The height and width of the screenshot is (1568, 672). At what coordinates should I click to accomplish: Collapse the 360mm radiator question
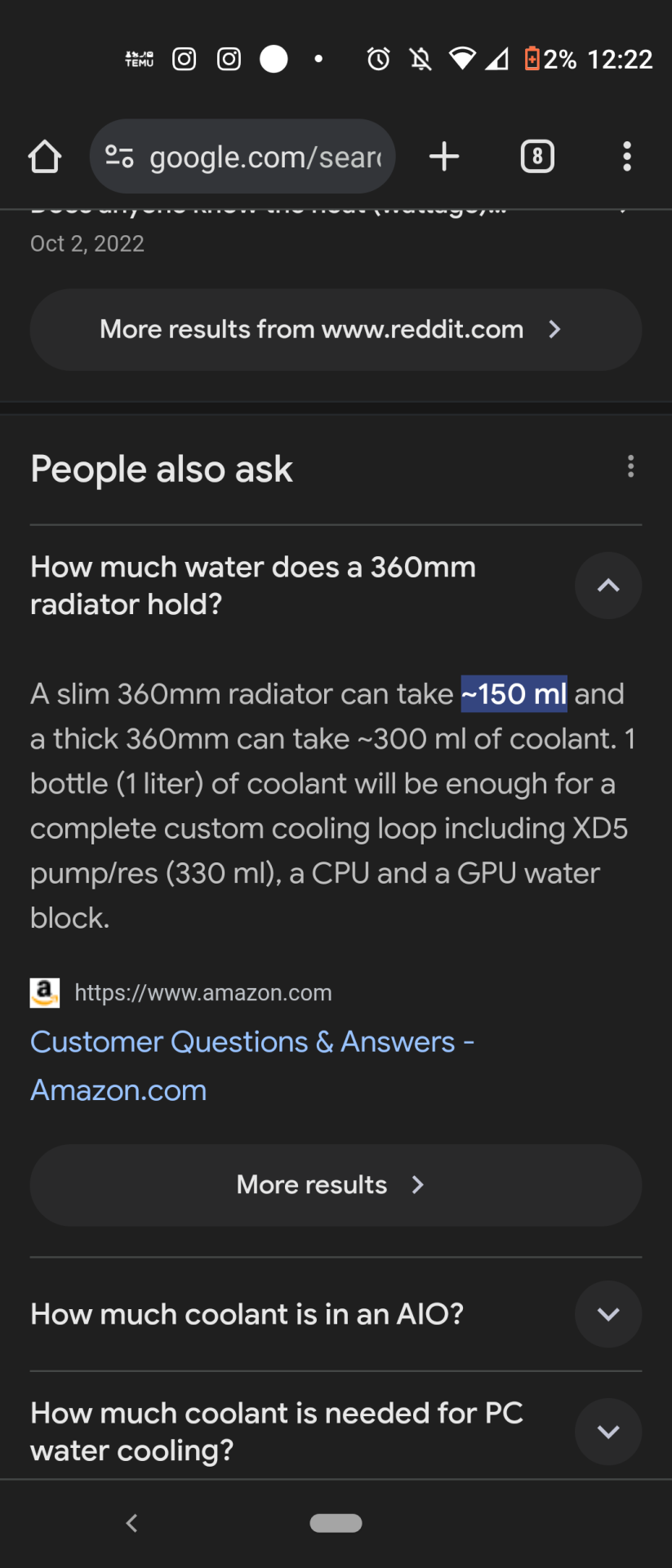[608, 586]
